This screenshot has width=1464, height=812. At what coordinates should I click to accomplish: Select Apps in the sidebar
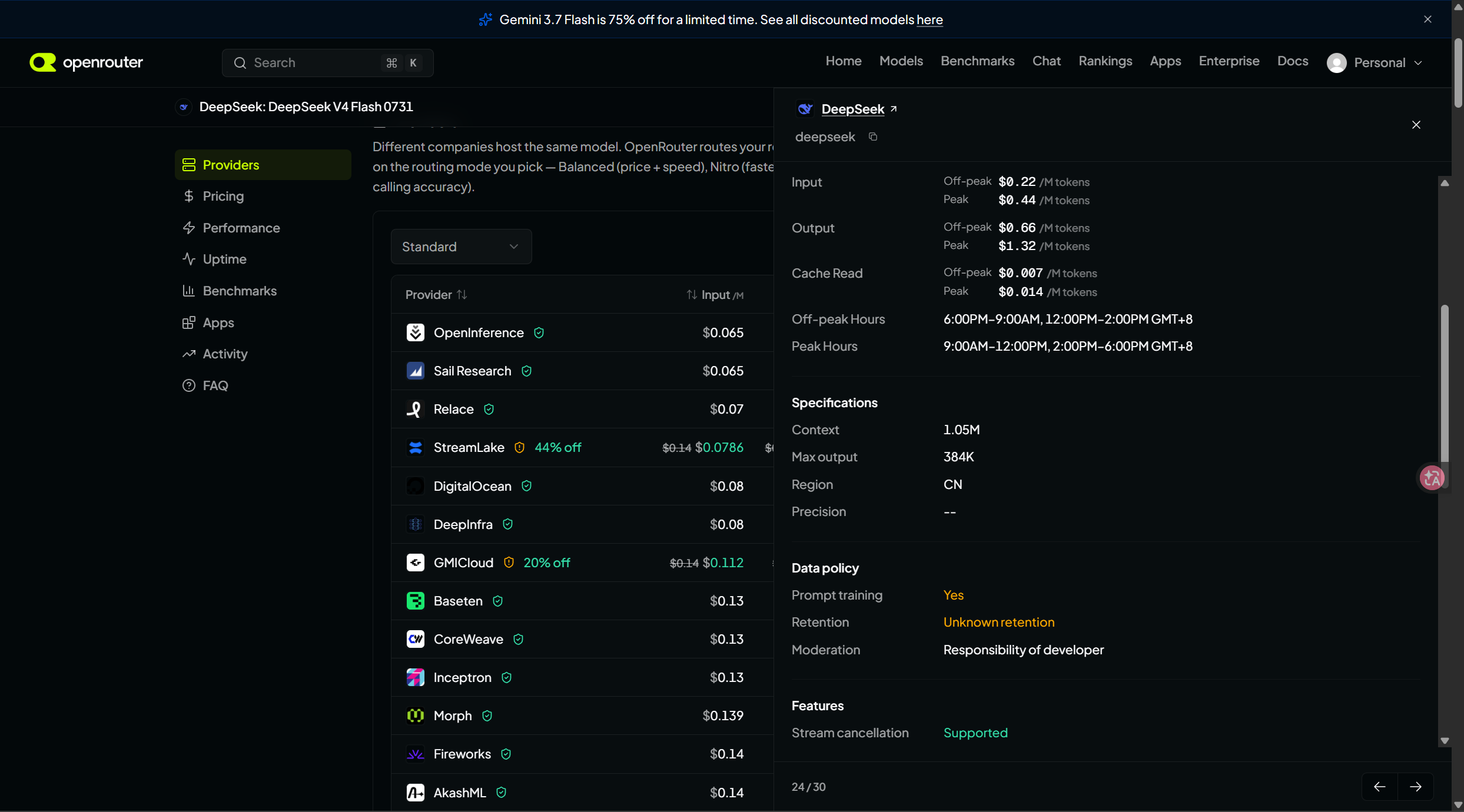[263, 322]
